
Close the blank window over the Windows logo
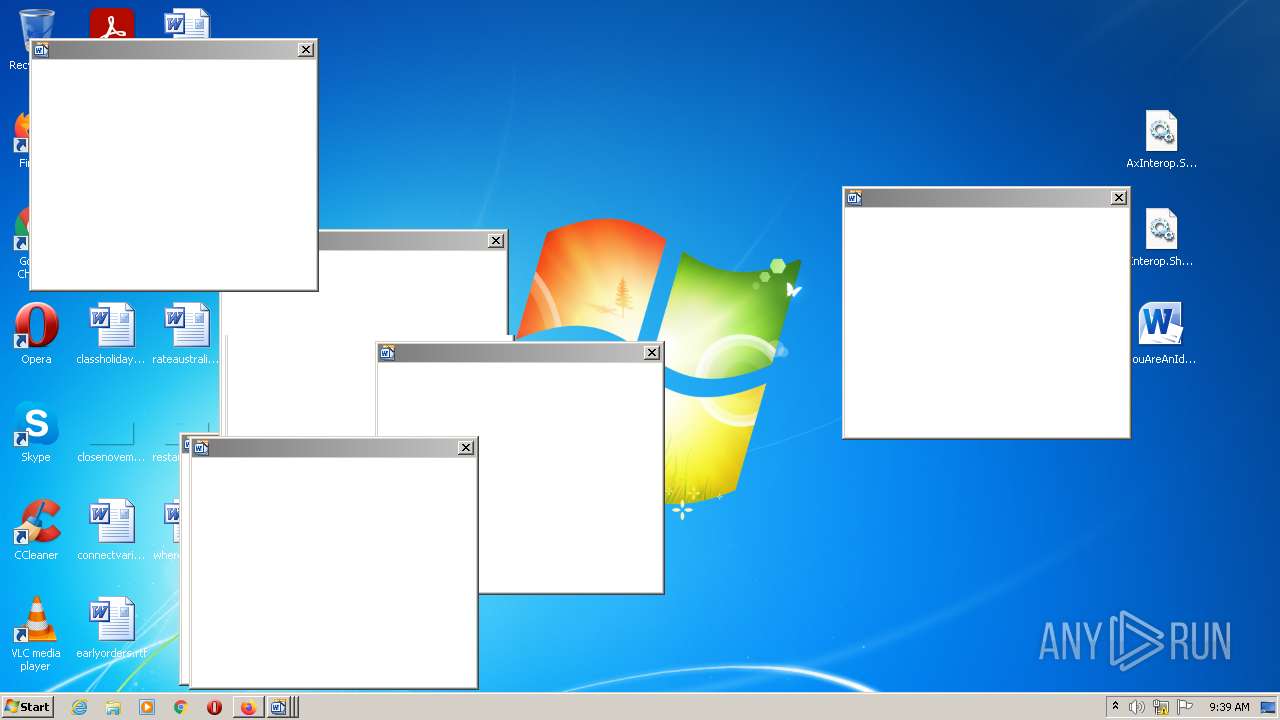coord(652,352)
